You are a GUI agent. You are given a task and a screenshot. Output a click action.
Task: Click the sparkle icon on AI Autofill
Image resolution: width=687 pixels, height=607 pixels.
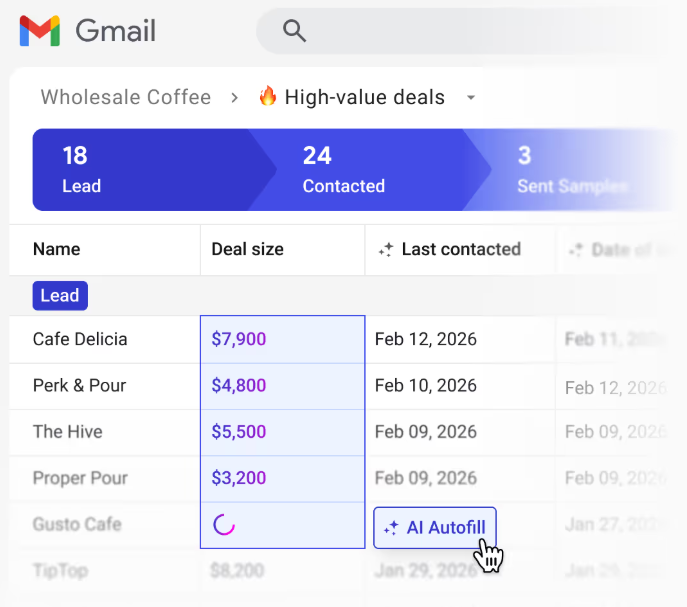(x=391, y=528)
